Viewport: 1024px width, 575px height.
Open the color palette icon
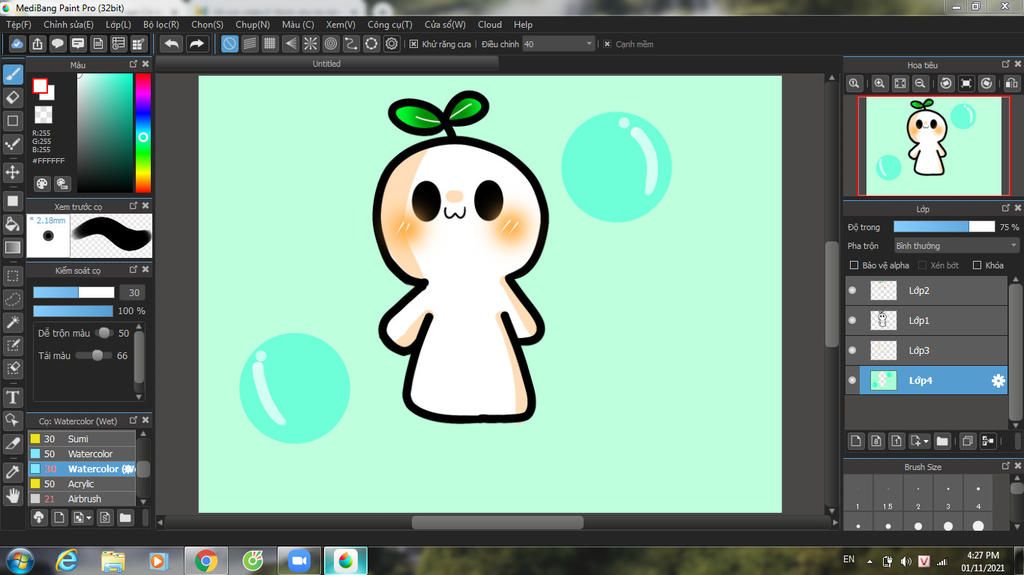[42, 184]
